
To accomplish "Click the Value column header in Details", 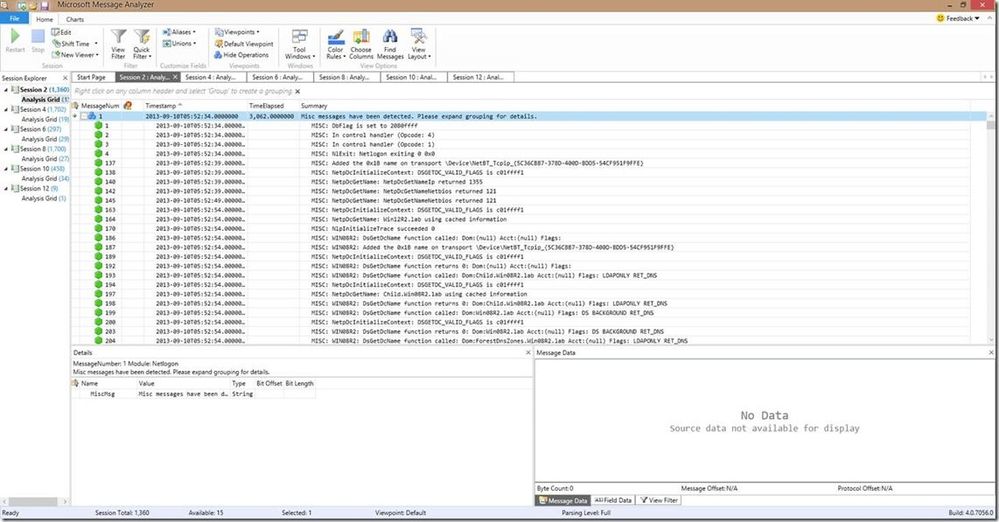I will click(x=183, y=384).
